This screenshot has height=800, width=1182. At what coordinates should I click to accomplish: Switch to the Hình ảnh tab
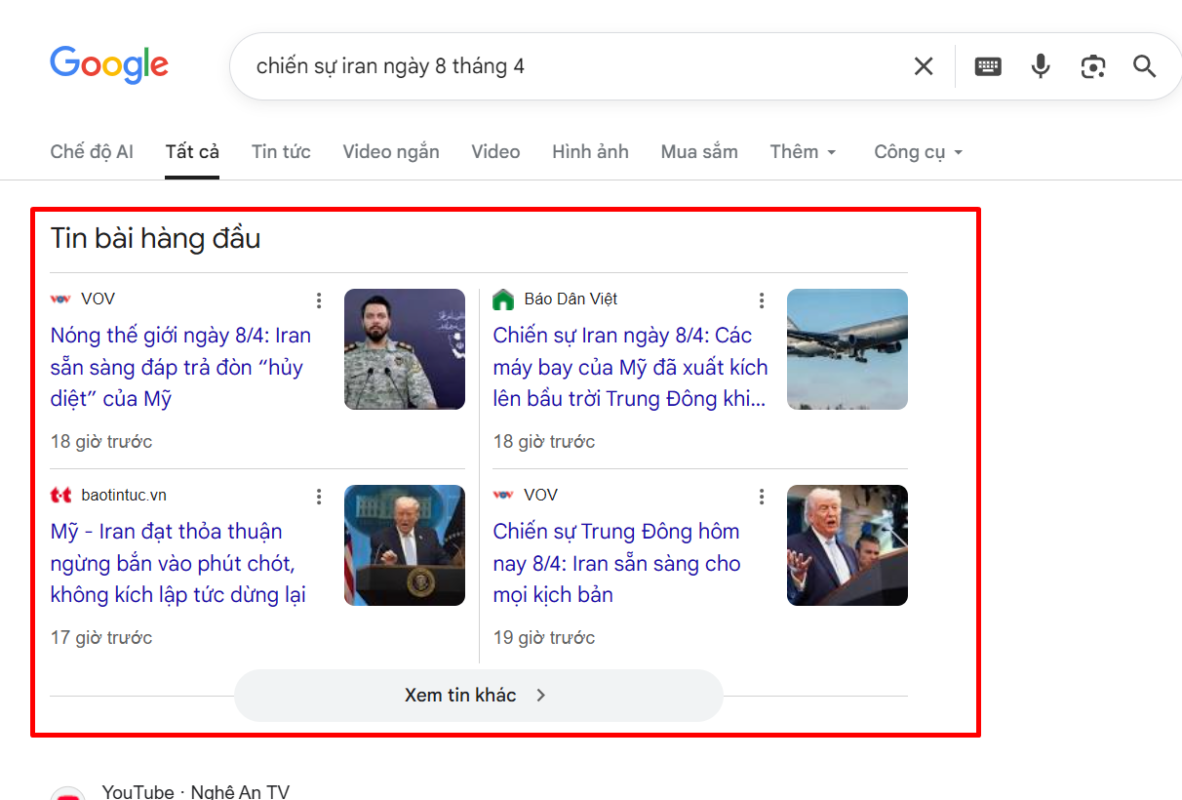coord(590,152)
